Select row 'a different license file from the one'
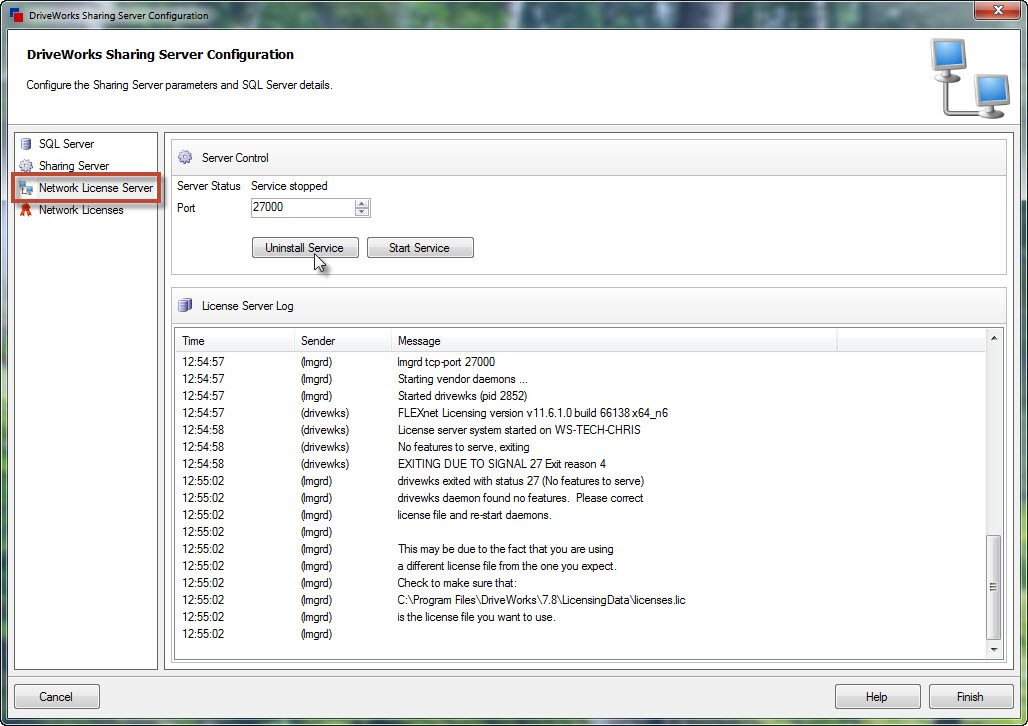 pyautogui.click(x=580, y=567)
